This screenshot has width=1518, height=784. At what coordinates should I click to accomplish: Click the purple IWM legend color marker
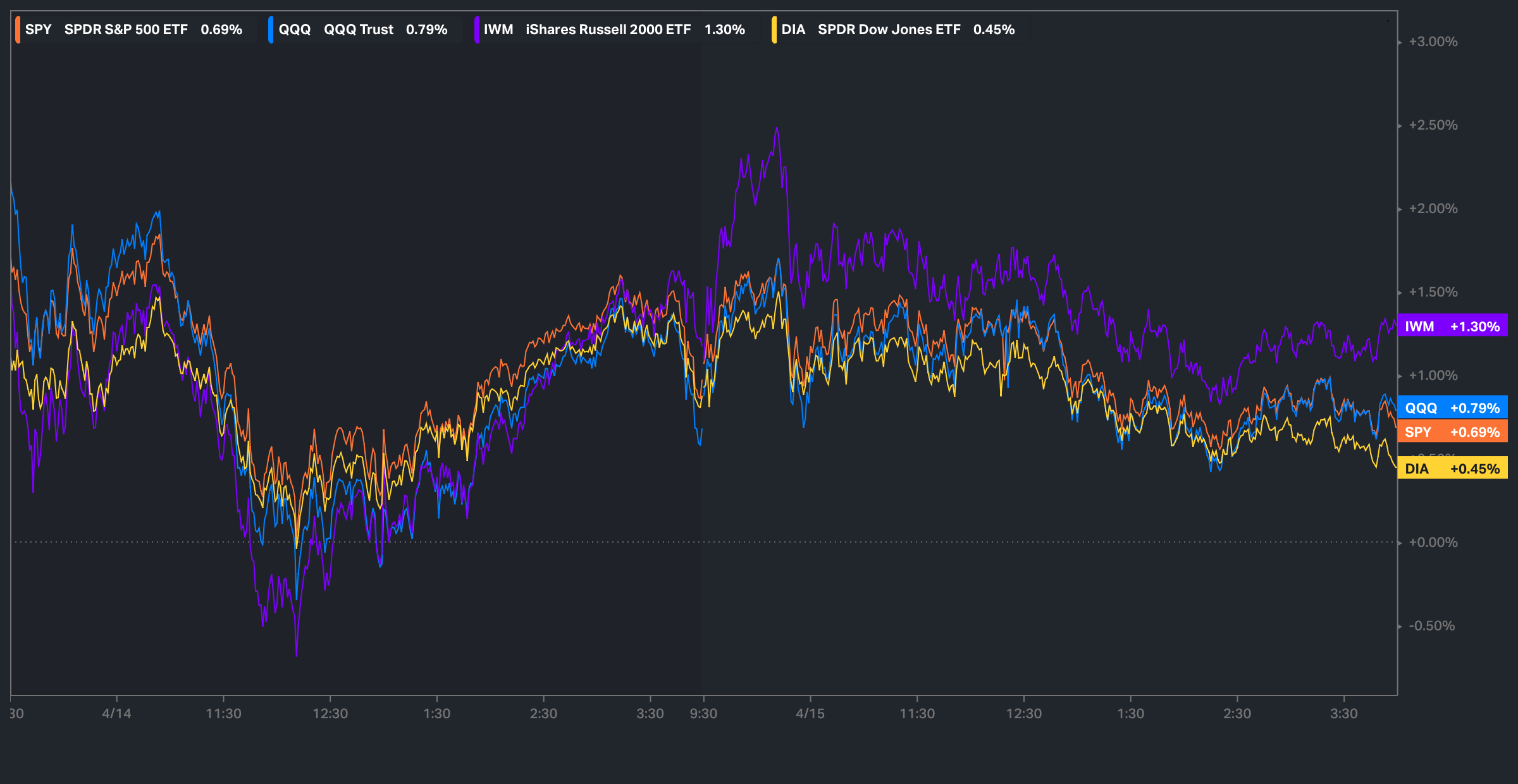(476, 30)
